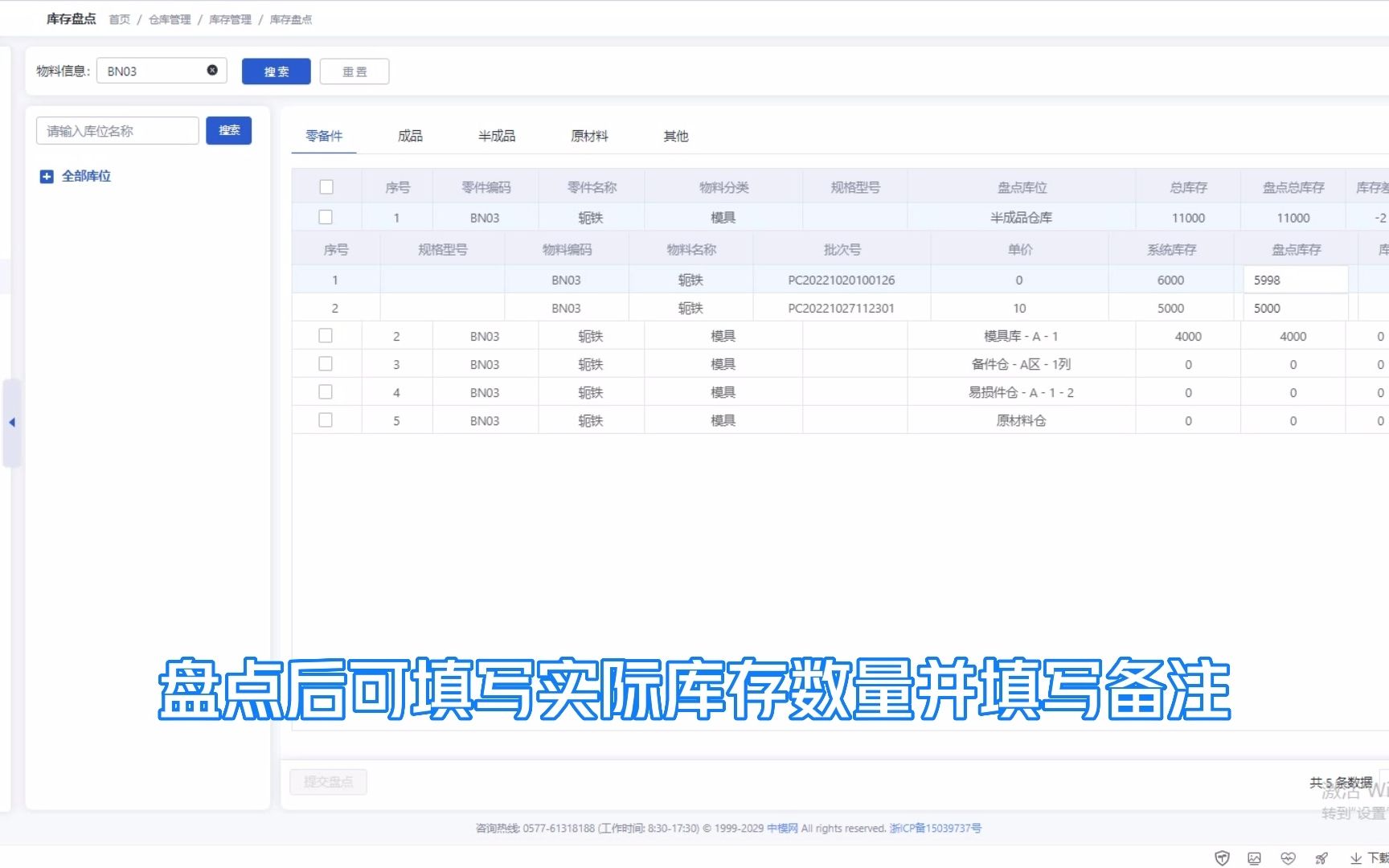Click the 重置 reset button
Viewport: 1389px width, 868px height.
tap(354, 72)
